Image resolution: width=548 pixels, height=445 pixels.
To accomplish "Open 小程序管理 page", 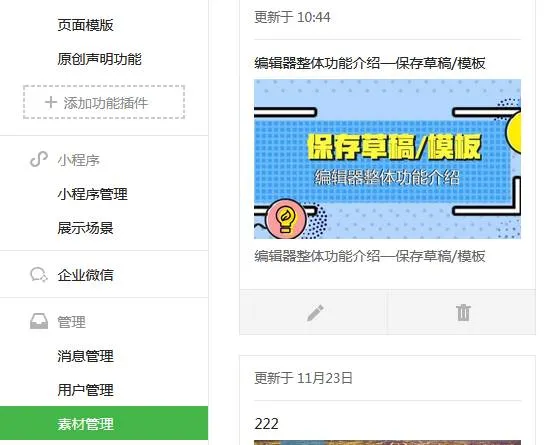I will point(93,194).
